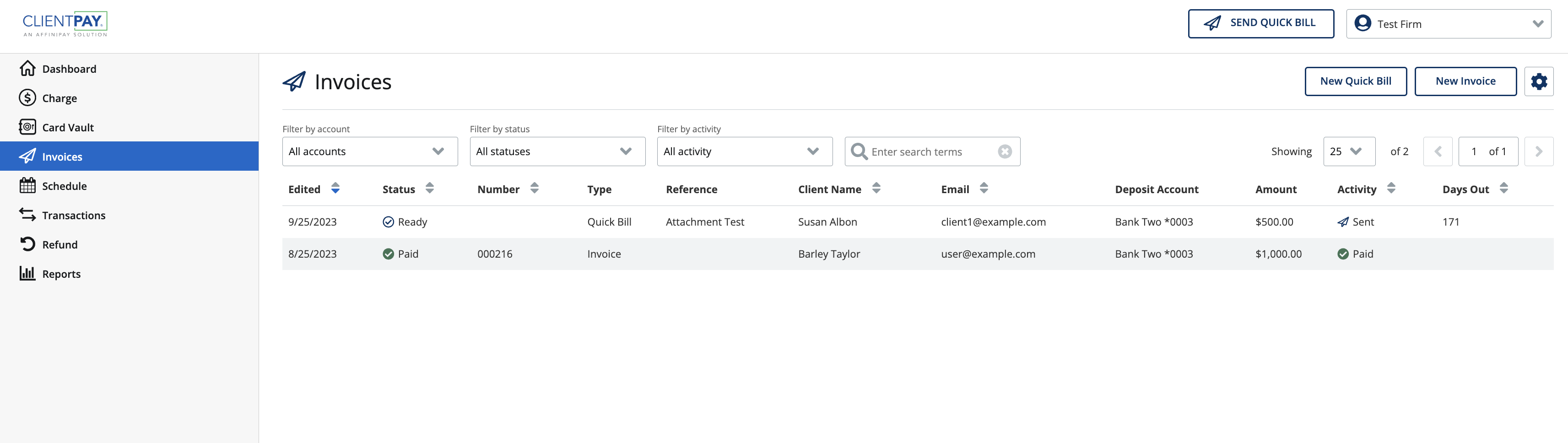Sort by Activity column arrows

1391,189
